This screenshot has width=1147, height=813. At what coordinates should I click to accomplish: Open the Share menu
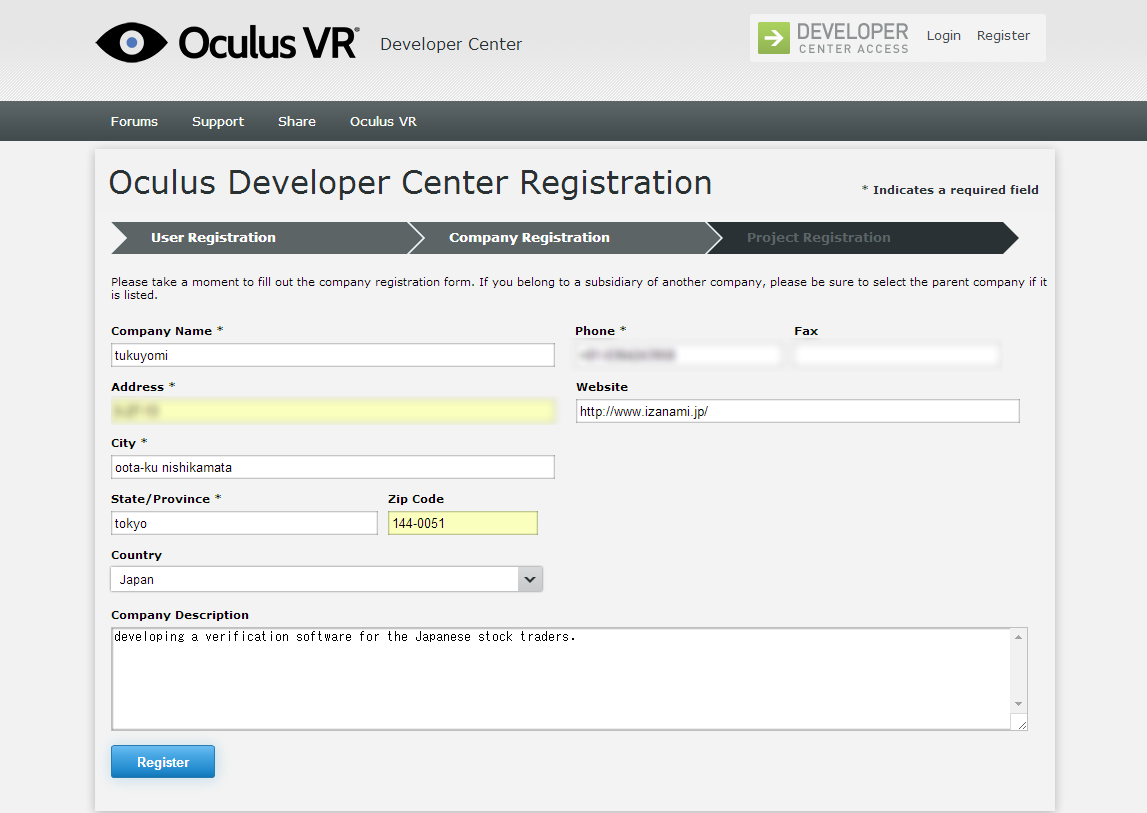pyautogui.click(x=296, y=121)
